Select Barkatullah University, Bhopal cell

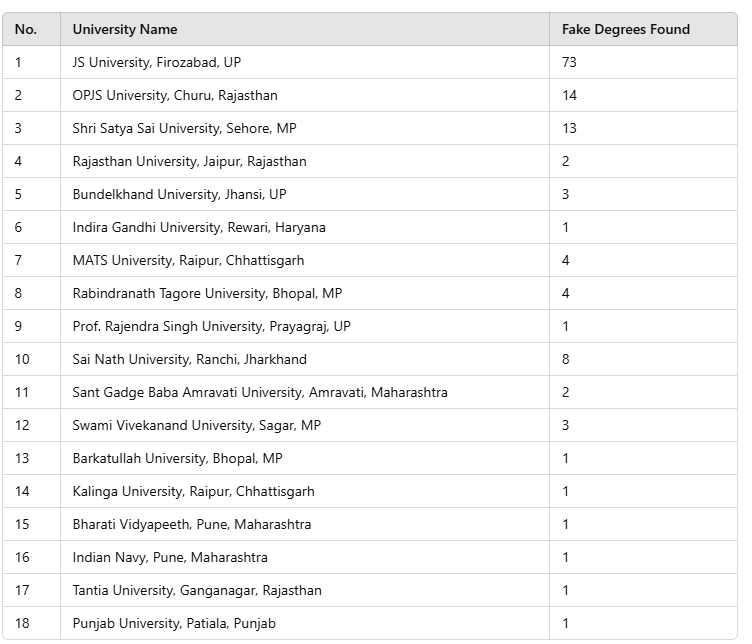[x=177, y=458]
